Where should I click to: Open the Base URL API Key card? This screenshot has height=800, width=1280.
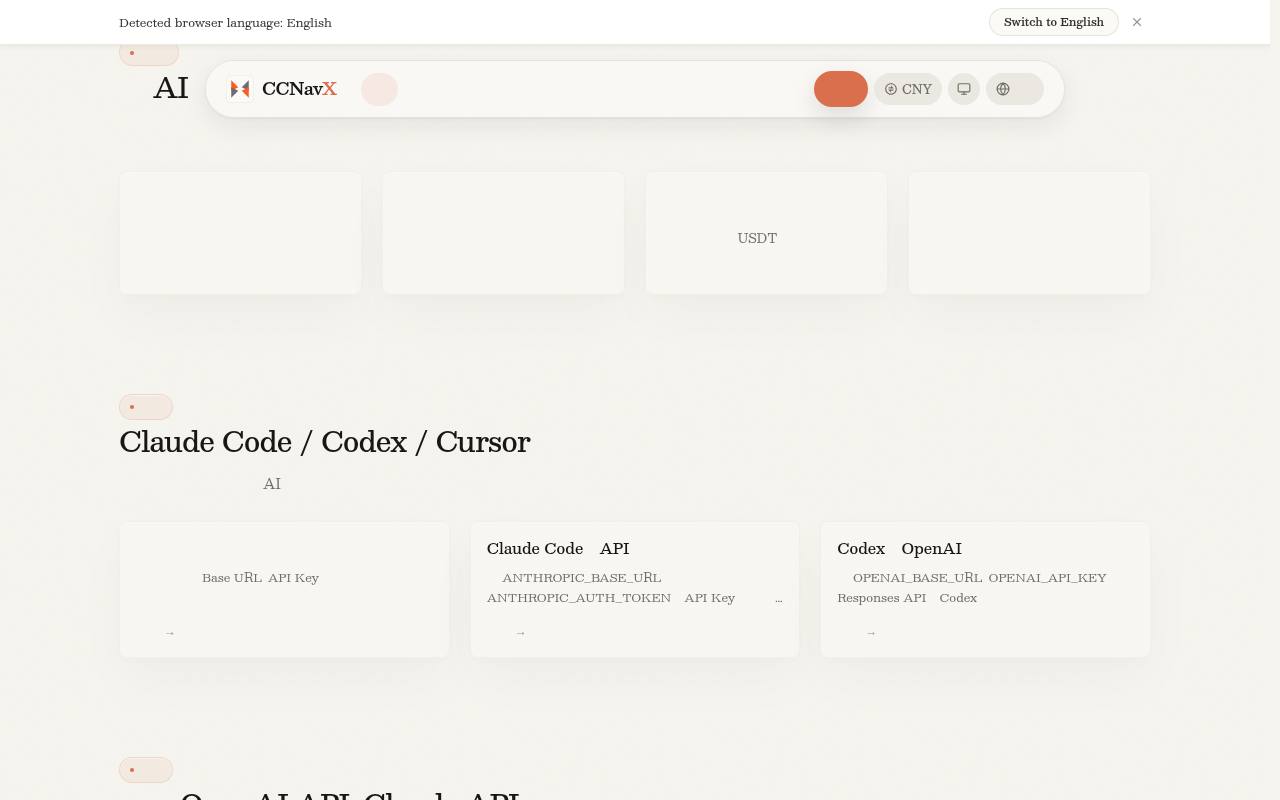284,589
